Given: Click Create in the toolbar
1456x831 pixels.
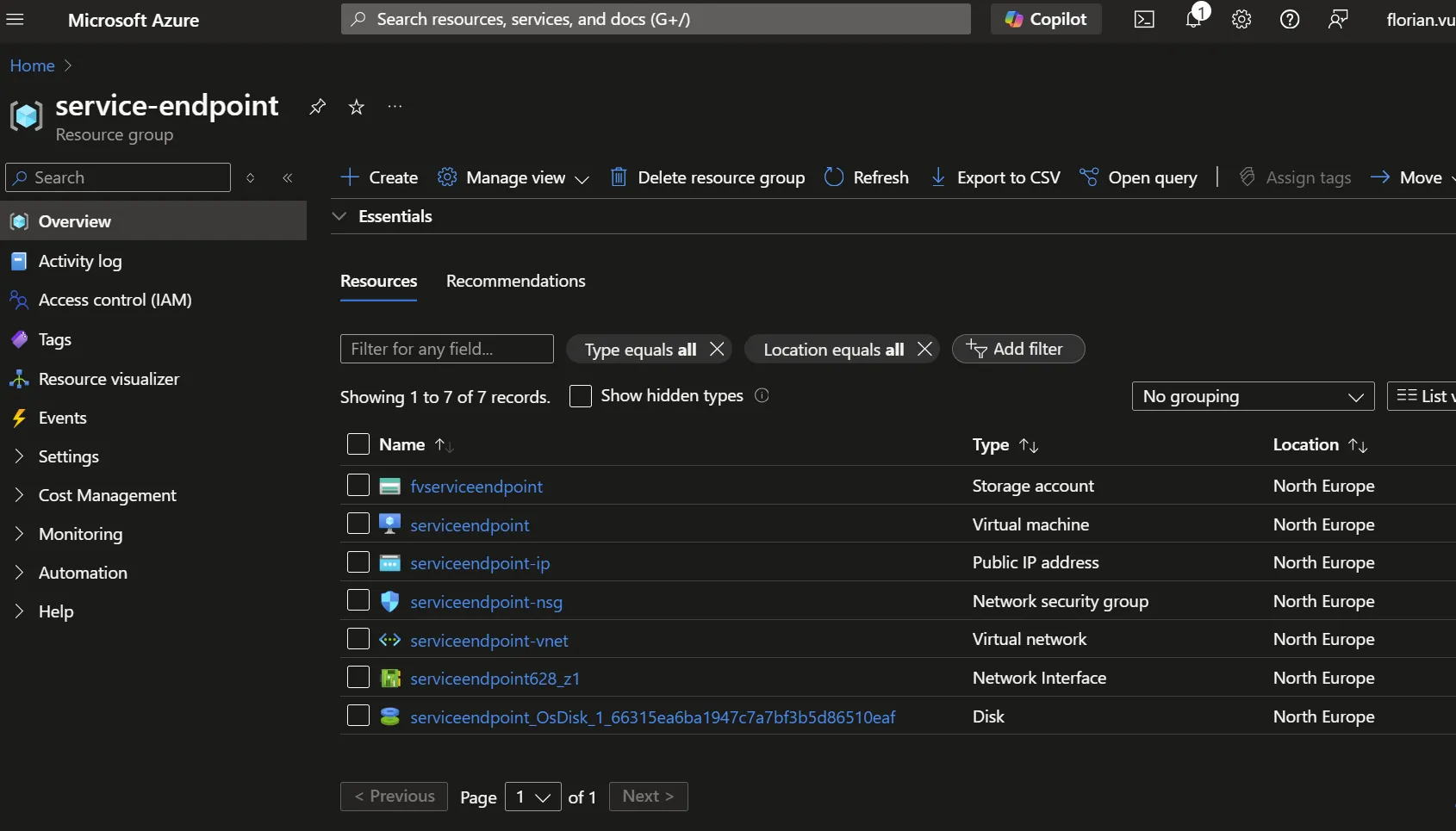Looking at the screenshot, I should pos(379,177).
